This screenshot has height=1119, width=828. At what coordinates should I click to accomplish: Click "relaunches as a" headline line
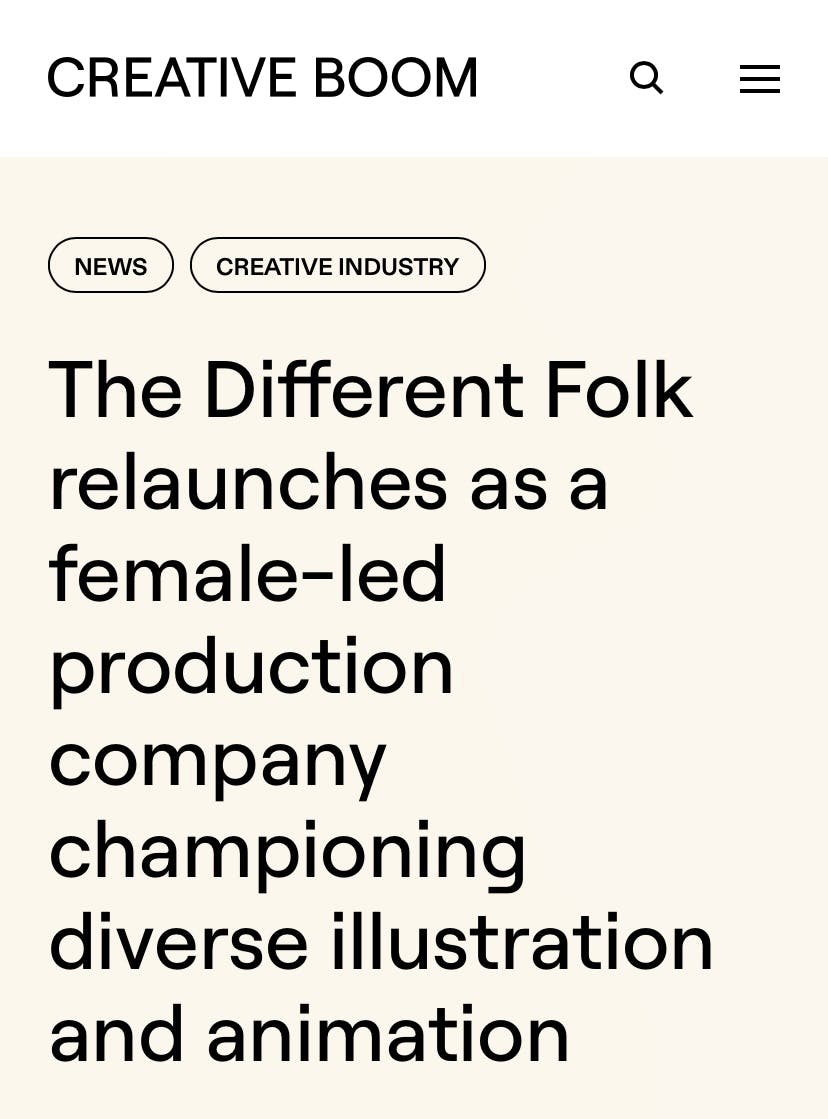click(328, 482)
